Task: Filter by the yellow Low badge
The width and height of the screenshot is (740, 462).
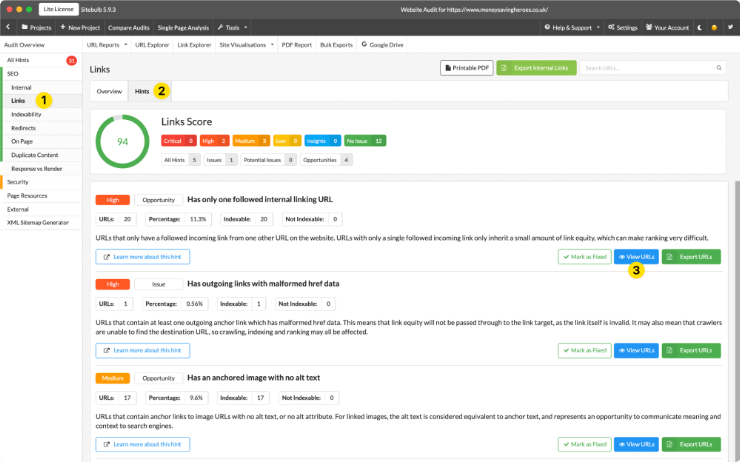Action: (x=287, y=141)
